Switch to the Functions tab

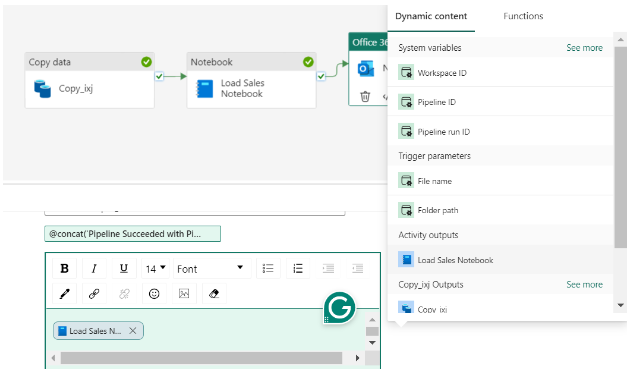[523, 16]
